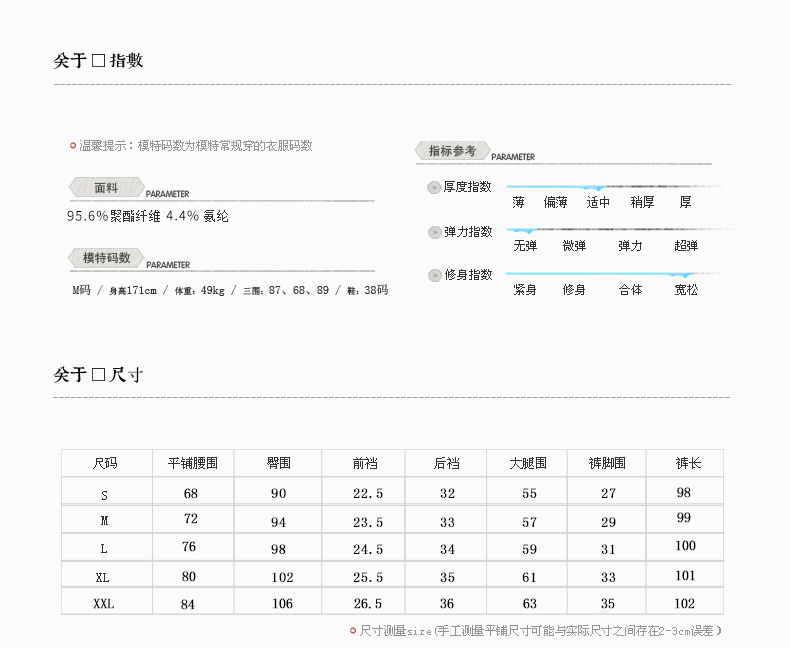This screenshot has height=648, width=790.
Task: Click front rise value 26.5
Action: (368, 604)
